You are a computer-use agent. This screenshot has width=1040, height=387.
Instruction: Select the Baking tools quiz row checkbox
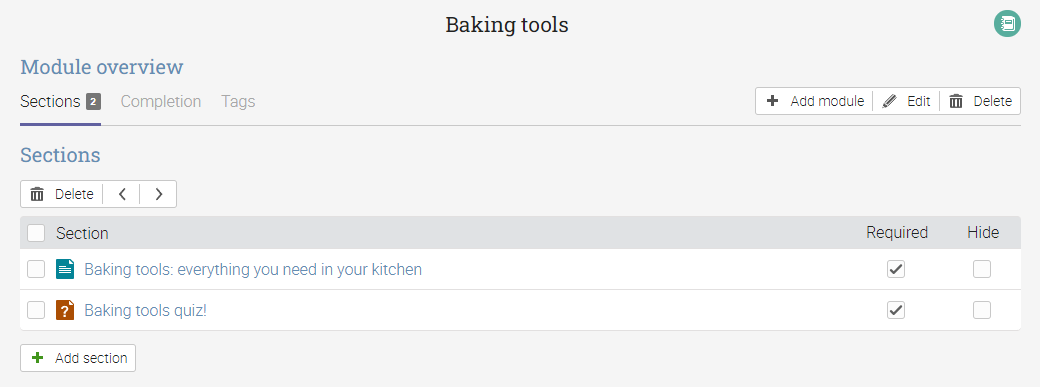click(36, 310)
